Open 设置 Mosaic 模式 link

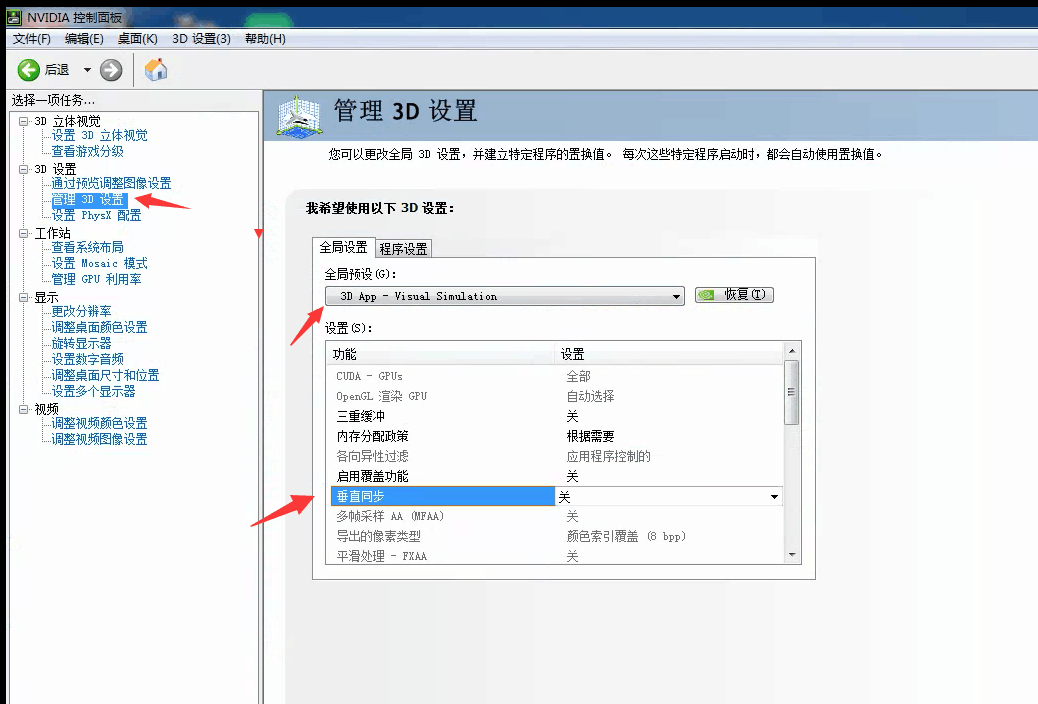point(99,263)
